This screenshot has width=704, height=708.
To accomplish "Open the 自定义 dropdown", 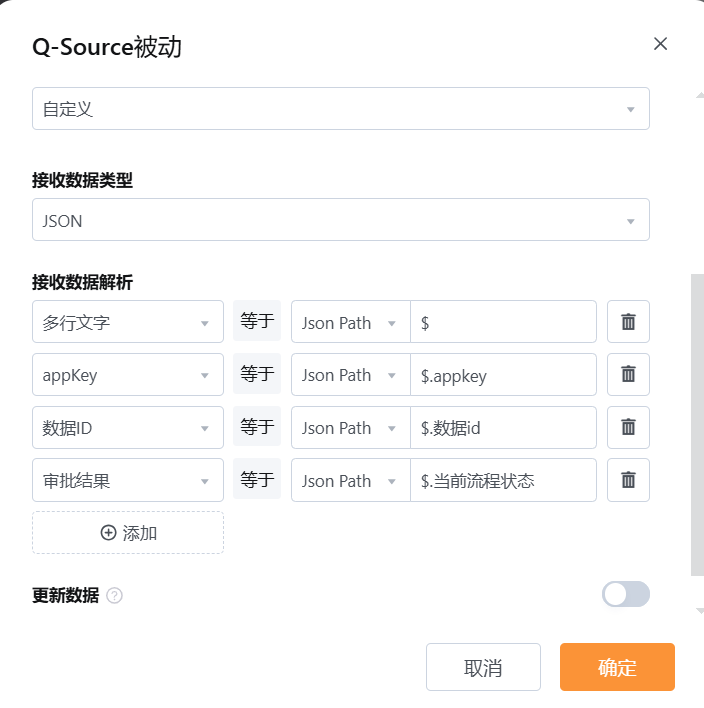I will 341,108.
